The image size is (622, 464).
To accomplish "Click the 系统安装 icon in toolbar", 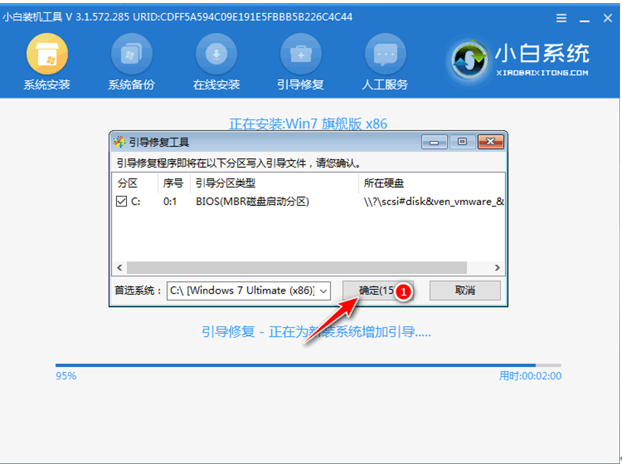I will 46,55.
